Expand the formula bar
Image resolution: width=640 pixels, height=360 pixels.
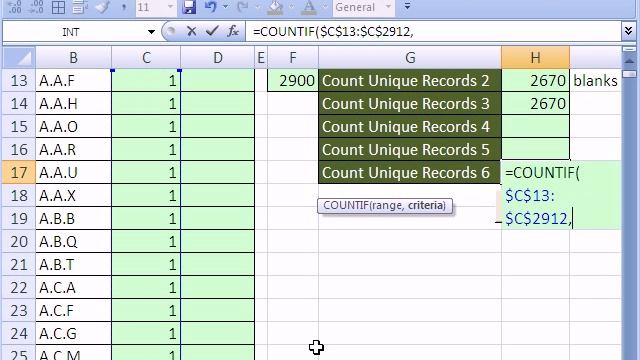click(x=629, y=31)
